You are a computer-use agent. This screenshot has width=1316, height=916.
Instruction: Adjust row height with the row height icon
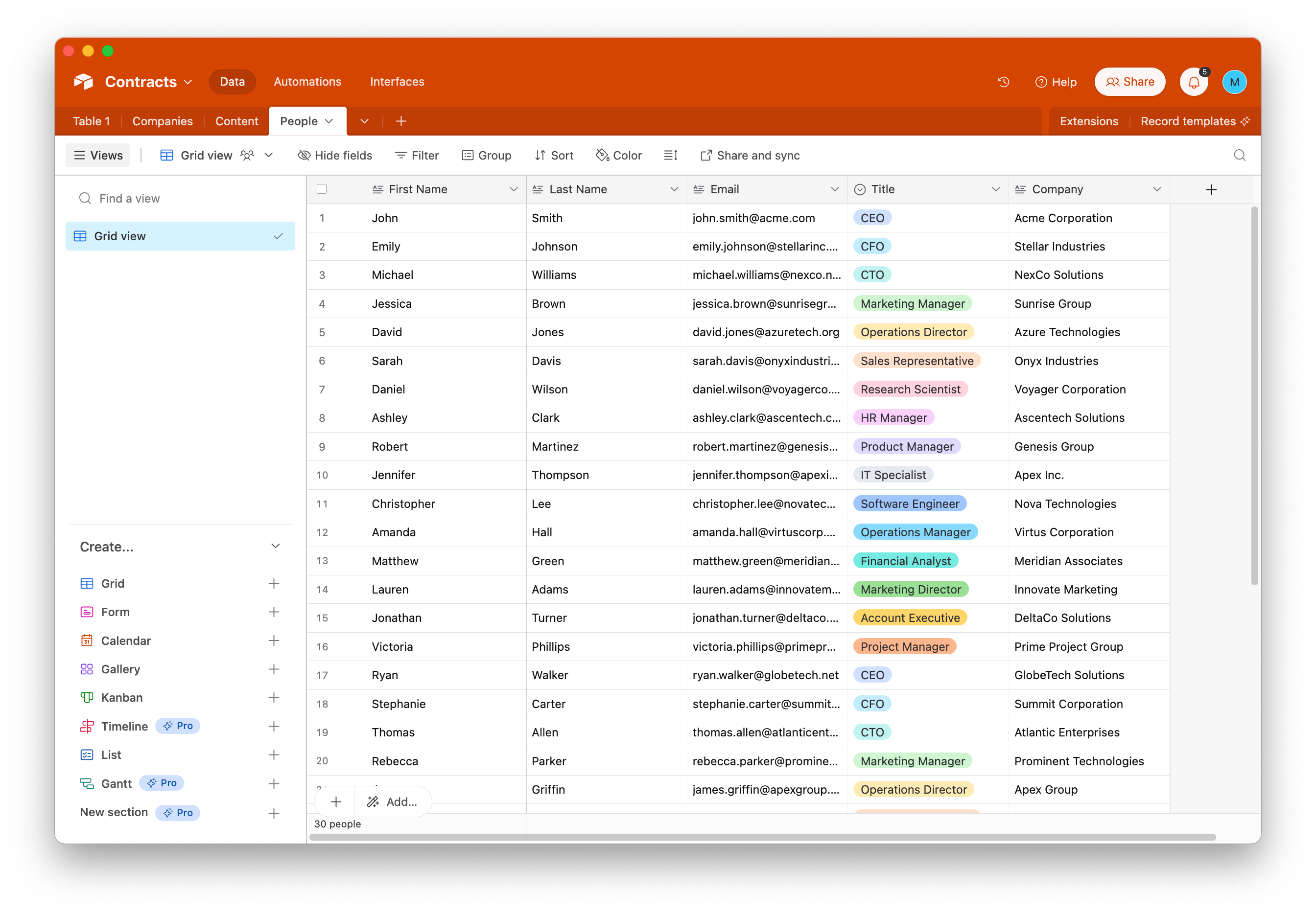pos(671,155)
